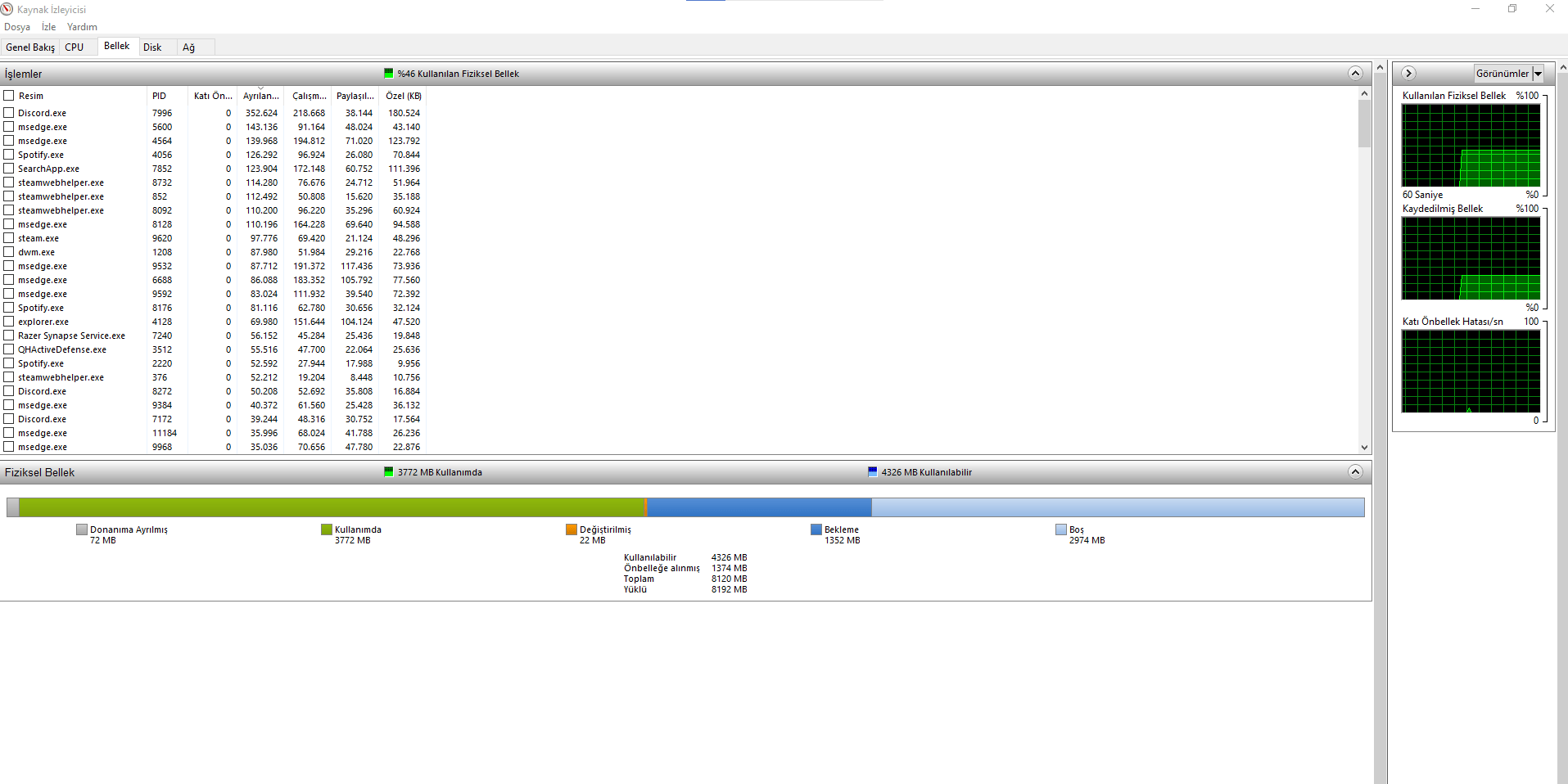
Task: Select the Spotify.exe PID 2220 row
Action: pos(213,363)
